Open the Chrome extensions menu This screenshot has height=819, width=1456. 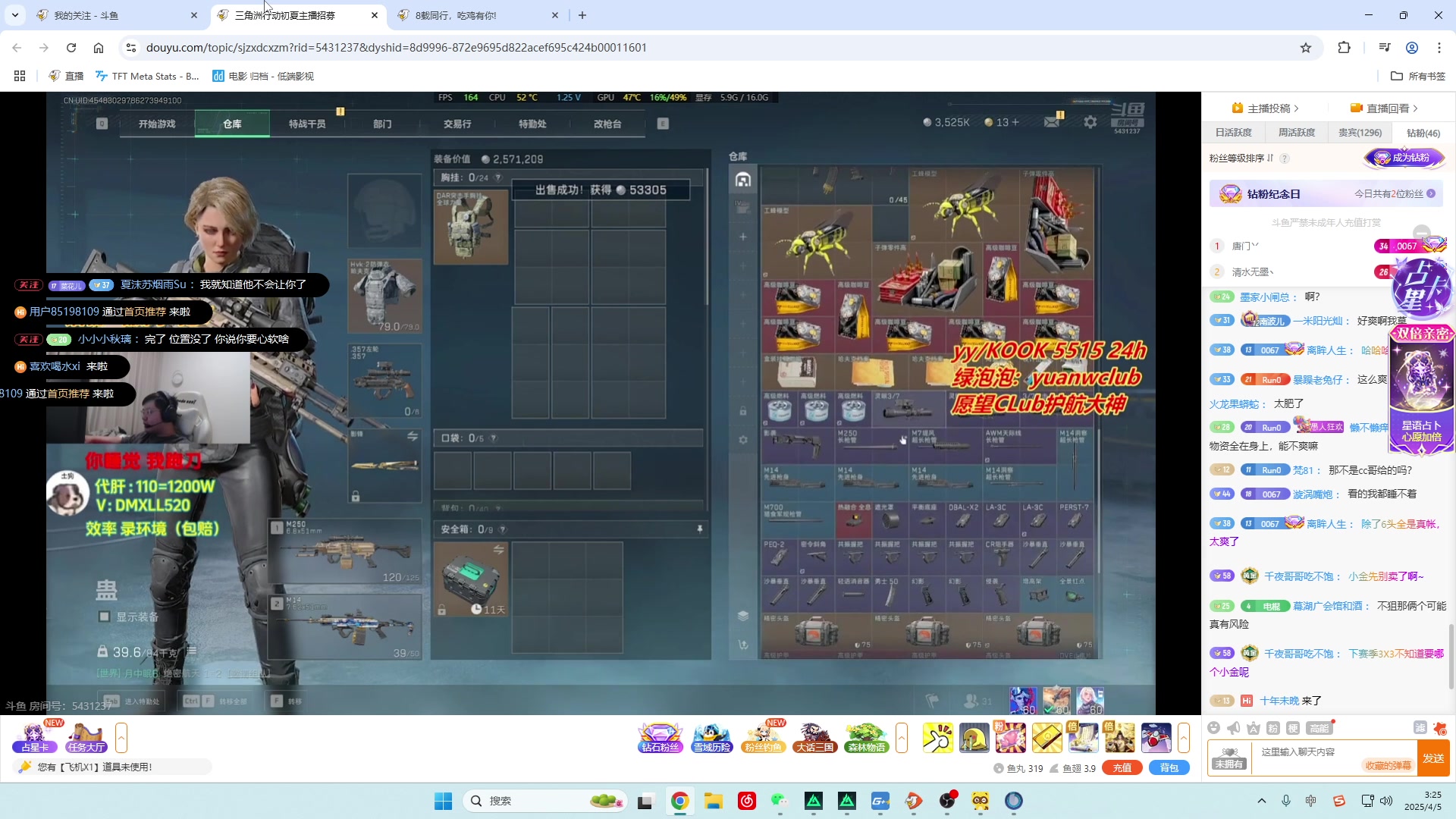(x=1345, y=48)
